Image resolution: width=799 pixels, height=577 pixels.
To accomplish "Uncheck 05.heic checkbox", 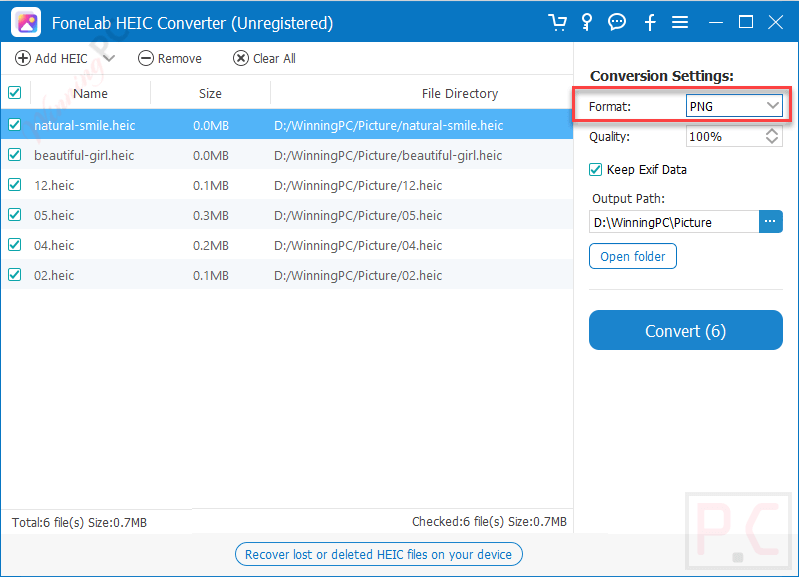I will 15,215.
